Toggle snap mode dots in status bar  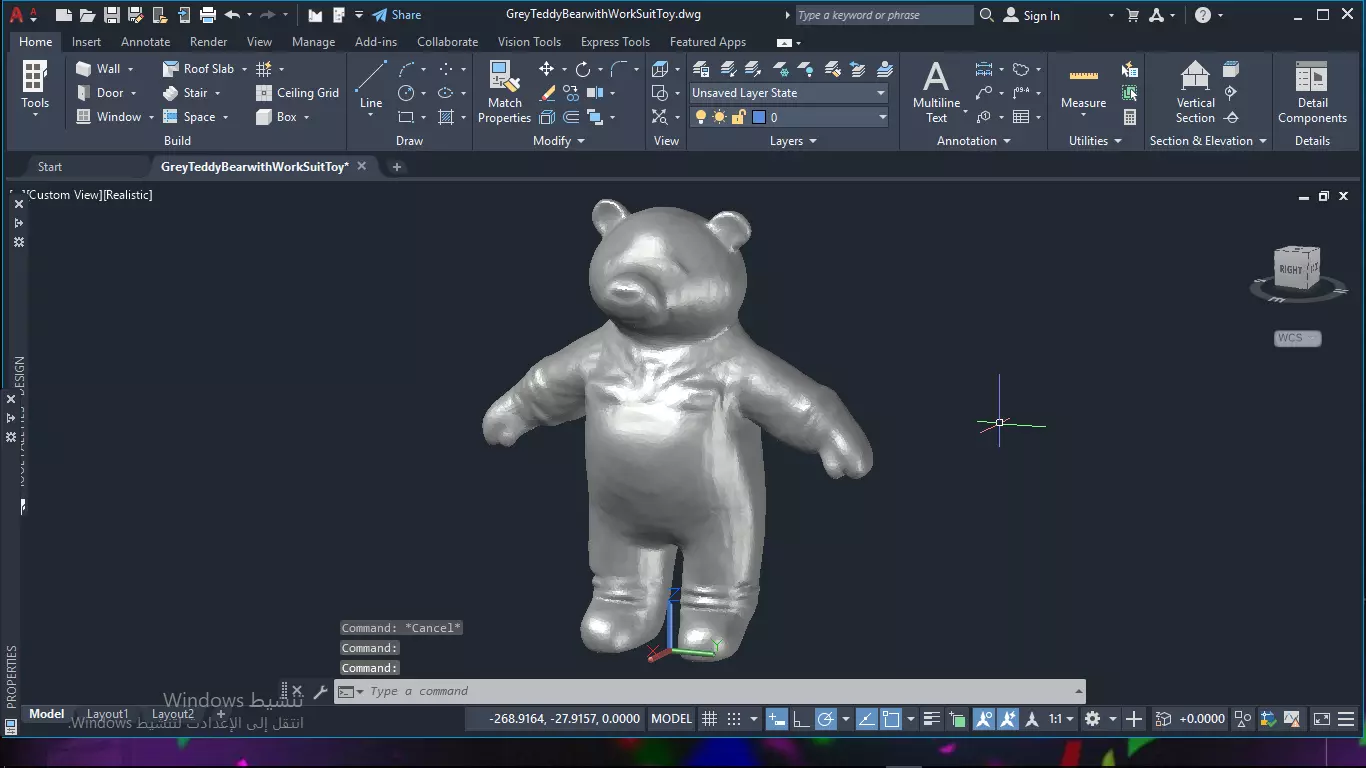click(x=734, y=718)
